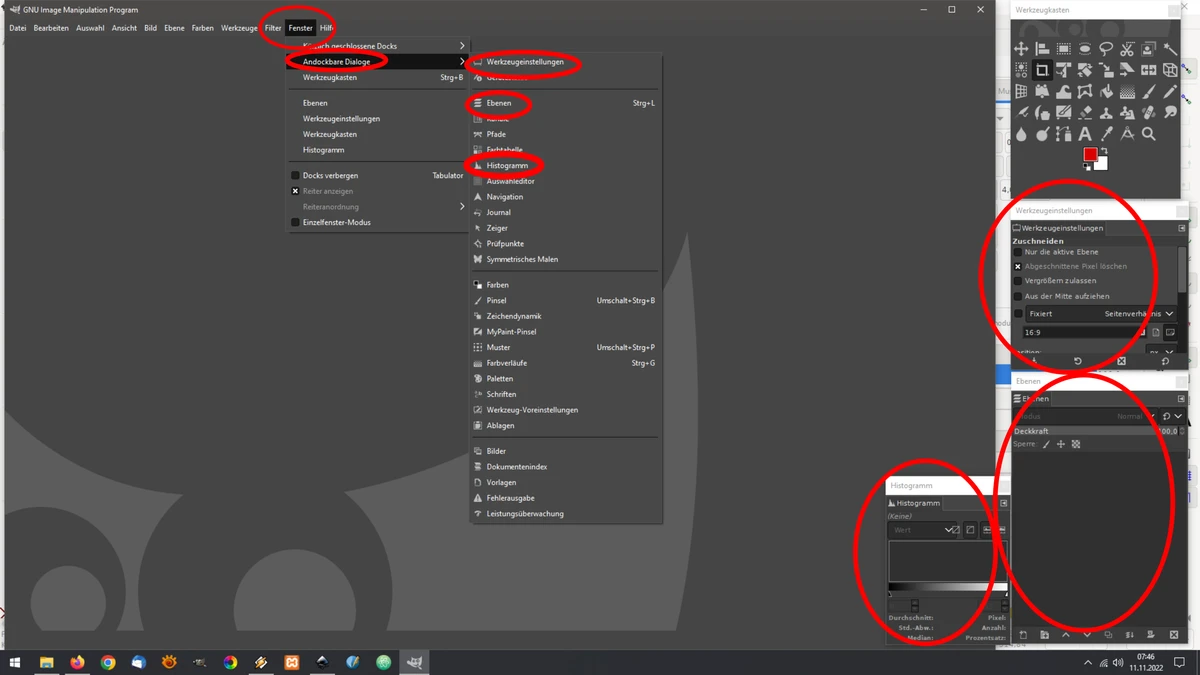This screenshot has height=675, width=1200.
Task: Open the Ebenen Modus Normal dropdown
Action: pyautogui.click(x=1085, y=416)
